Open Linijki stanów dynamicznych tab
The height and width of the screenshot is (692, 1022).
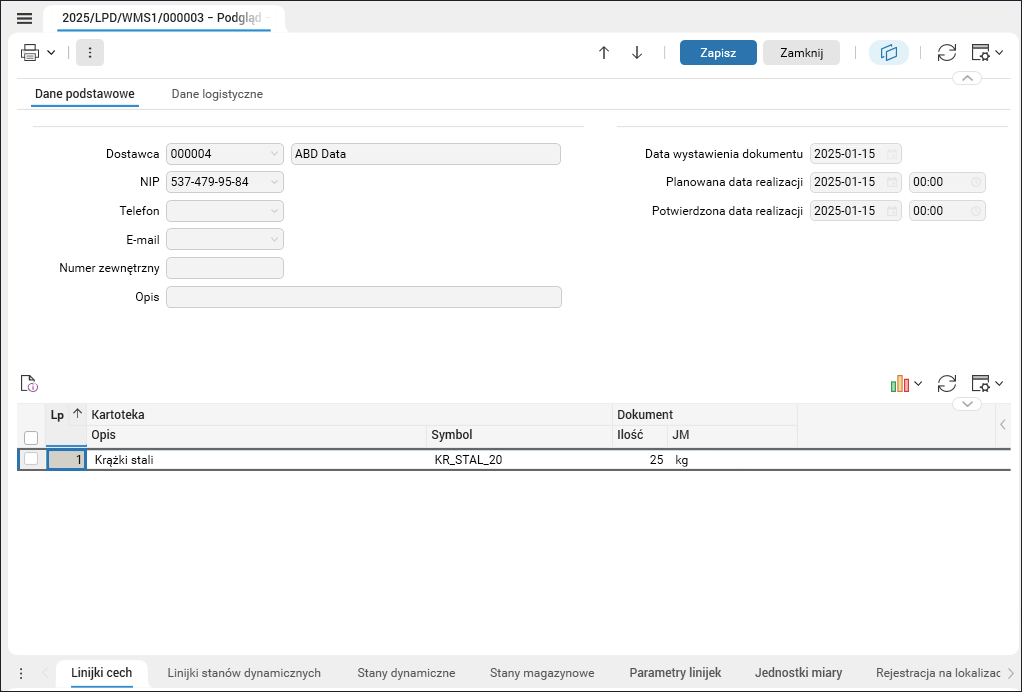[x=244, y=673]
